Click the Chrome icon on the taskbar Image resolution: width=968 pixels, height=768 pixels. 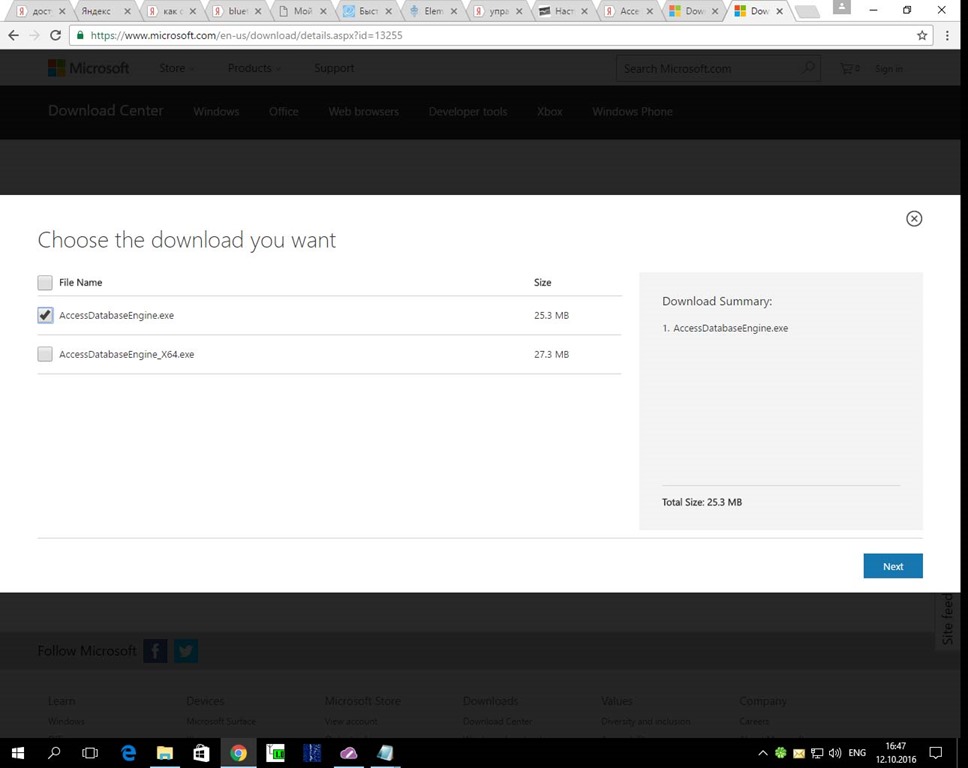click(238, 753)
